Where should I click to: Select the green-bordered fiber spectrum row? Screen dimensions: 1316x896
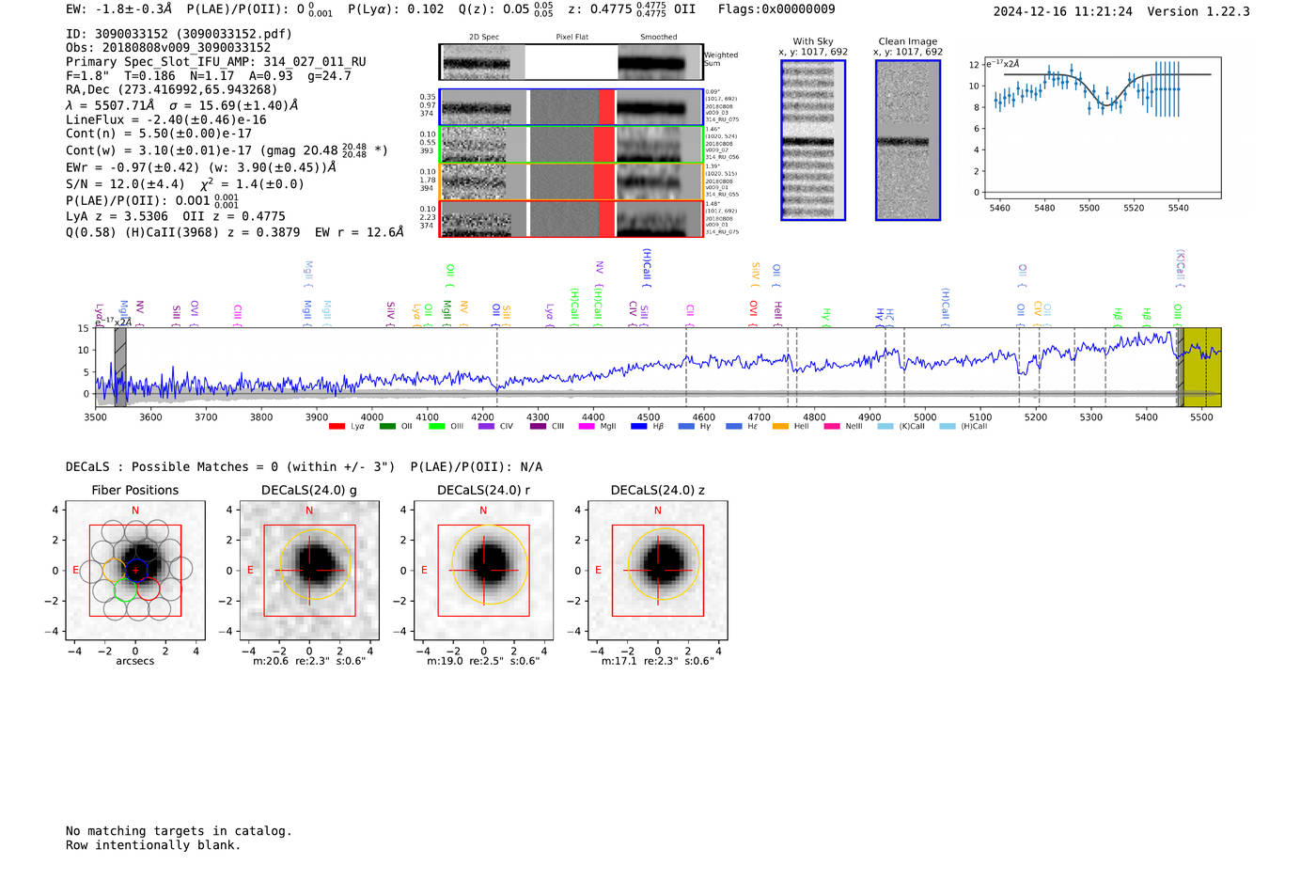[x=571, y=145]
